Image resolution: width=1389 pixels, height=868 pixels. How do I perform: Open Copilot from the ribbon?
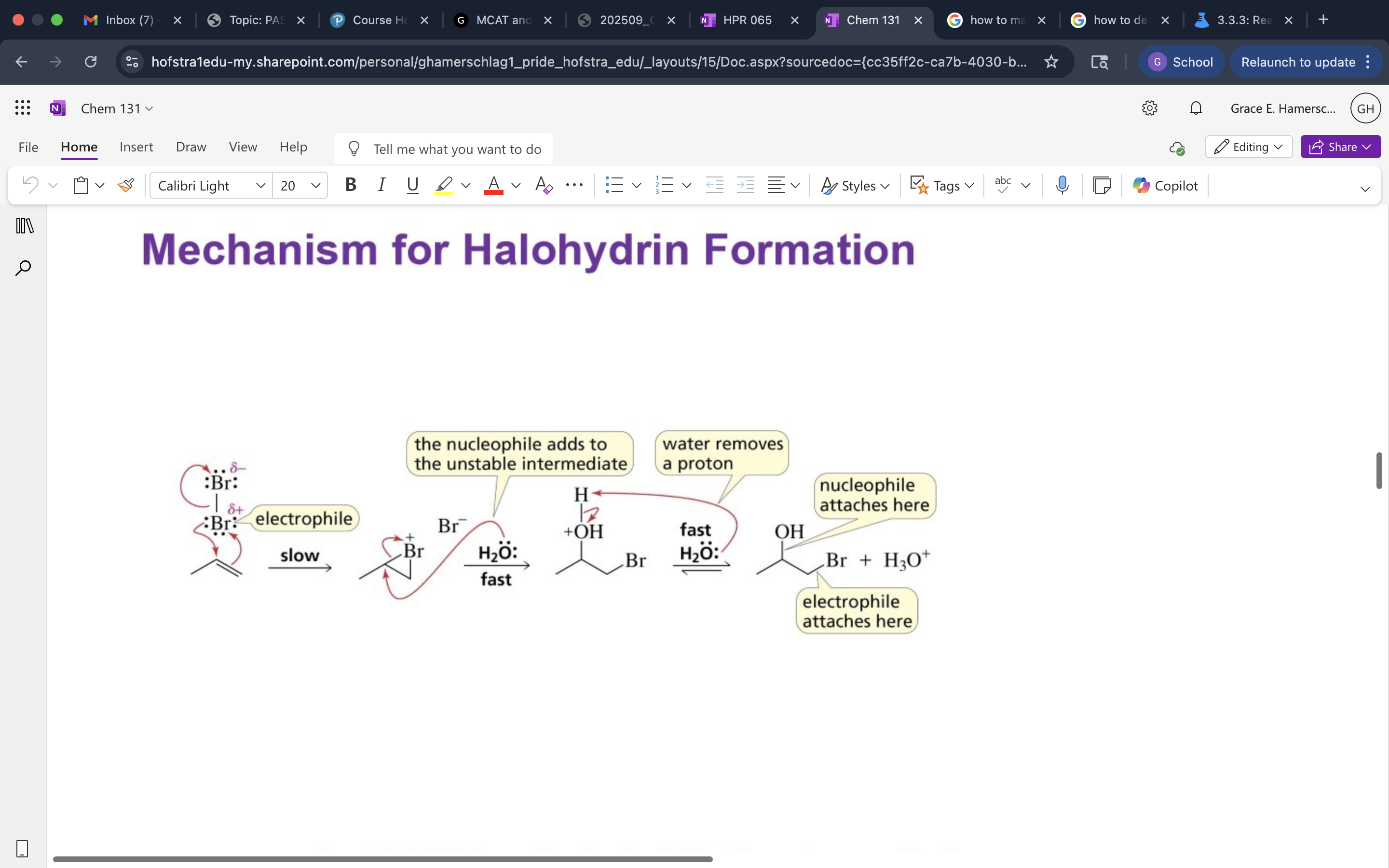(1165, 186)
